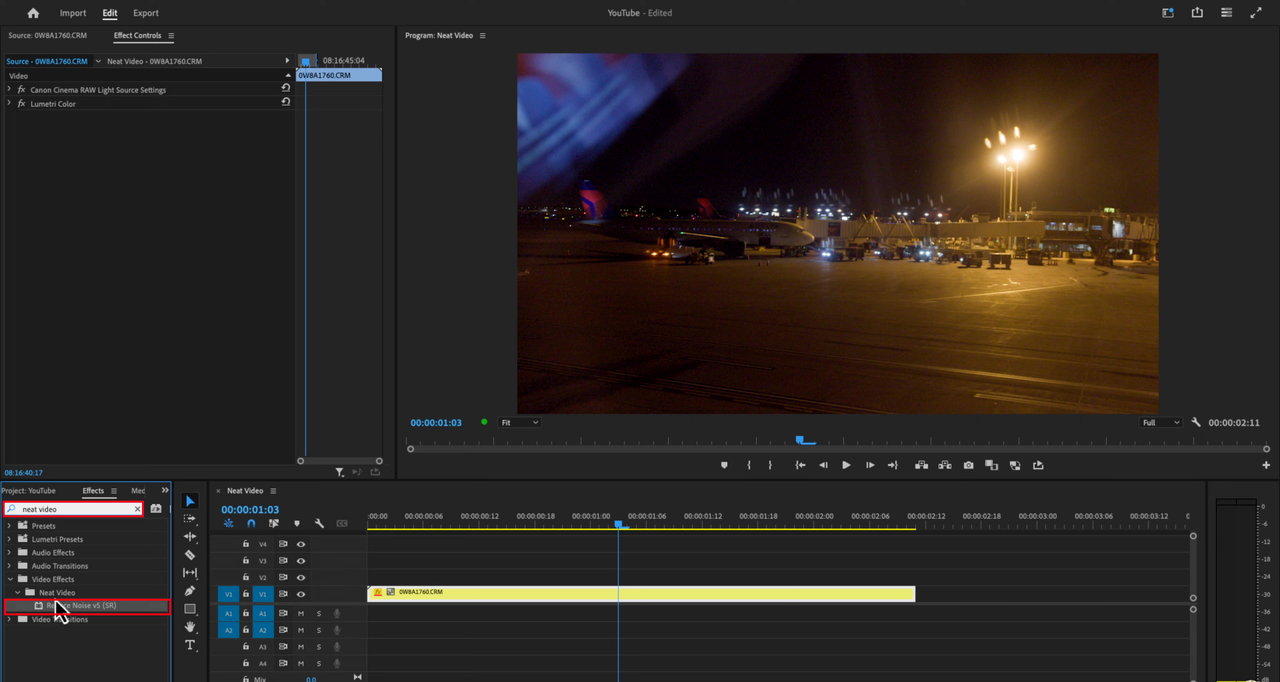Viewport: 1280px width, 682px height.
Task: Open timeline display settings wrench
Action: [319, 523]
